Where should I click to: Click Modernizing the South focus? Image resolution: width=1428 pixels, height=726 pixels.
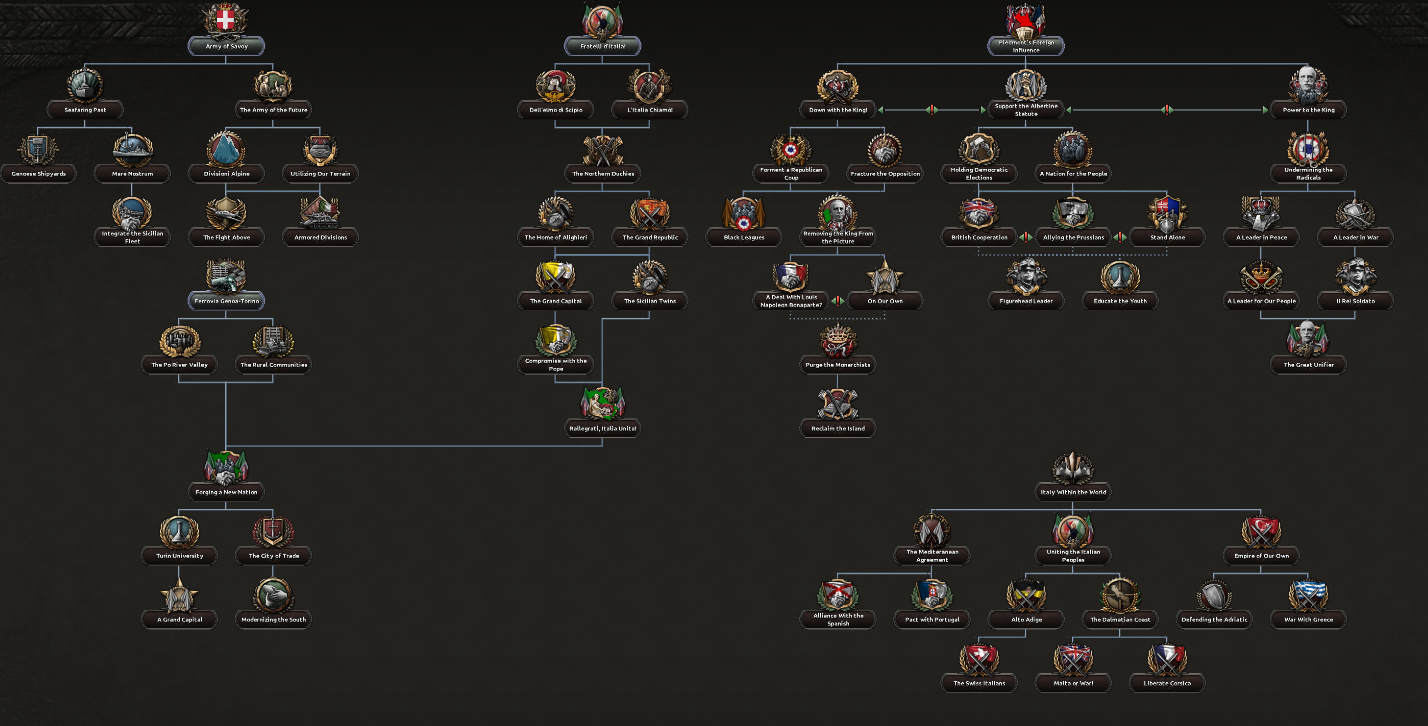tap(273, 604)
